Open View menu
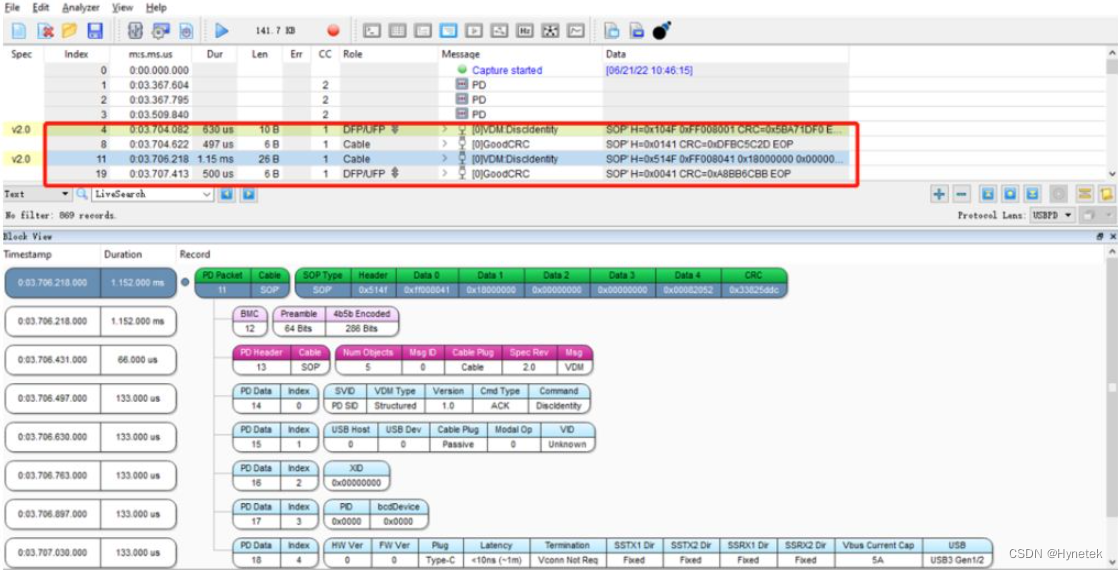 click(122, 8)
